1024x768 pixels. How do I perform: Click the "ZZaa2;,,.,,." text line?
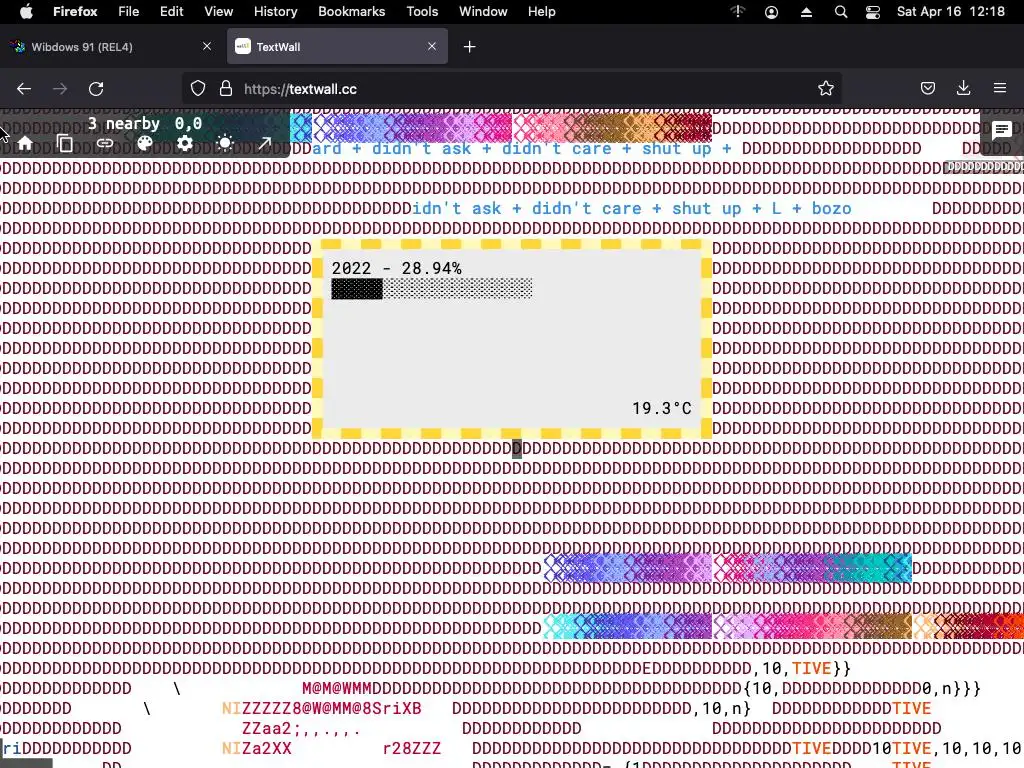click(300, 728)
